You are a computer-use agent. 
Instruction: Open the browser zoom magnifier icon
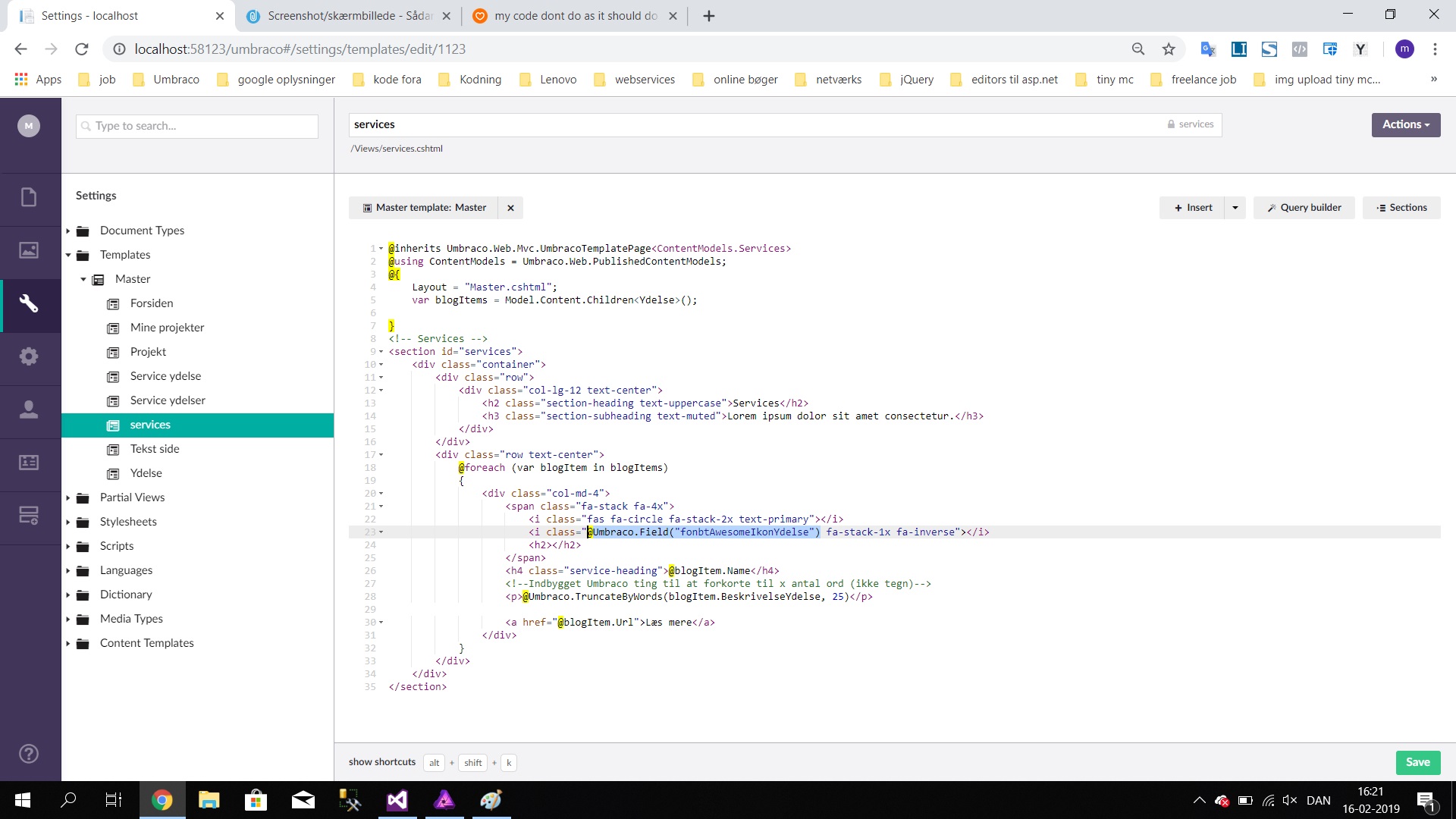(x=1138, y=49)
